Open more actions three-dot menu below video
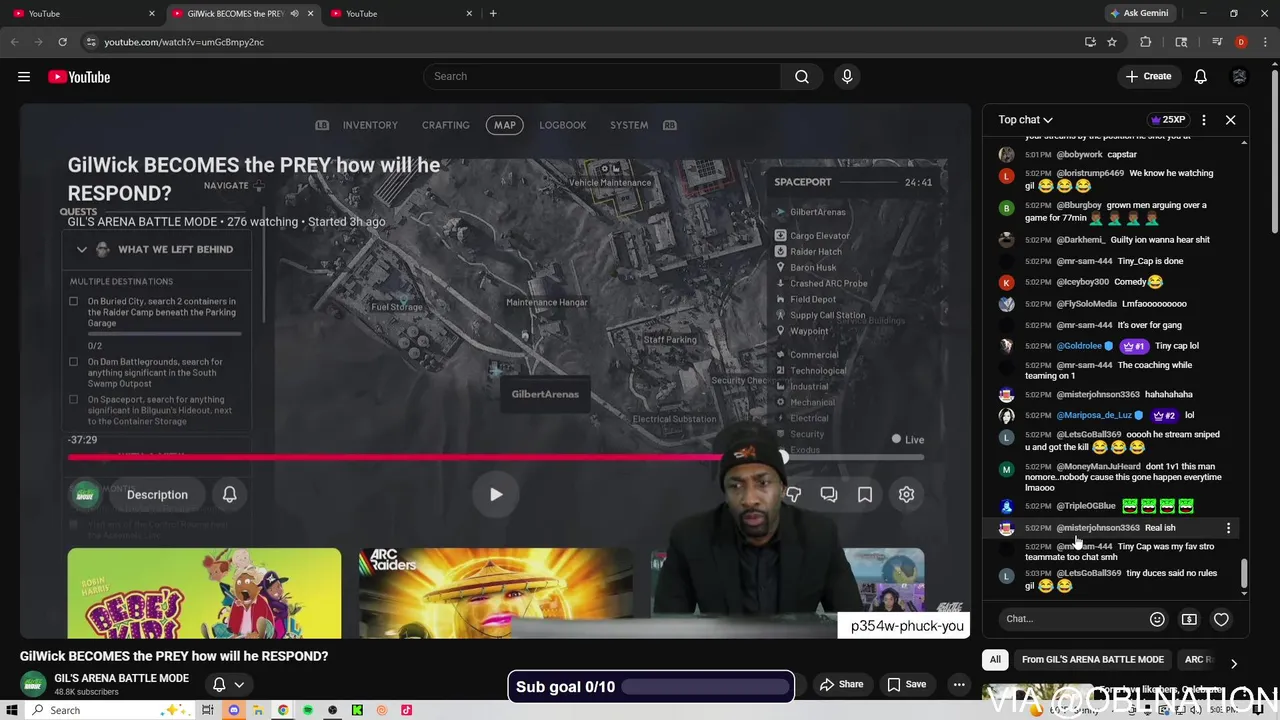The width and height of the screenshot is (1280, 720). pos(959,685)
